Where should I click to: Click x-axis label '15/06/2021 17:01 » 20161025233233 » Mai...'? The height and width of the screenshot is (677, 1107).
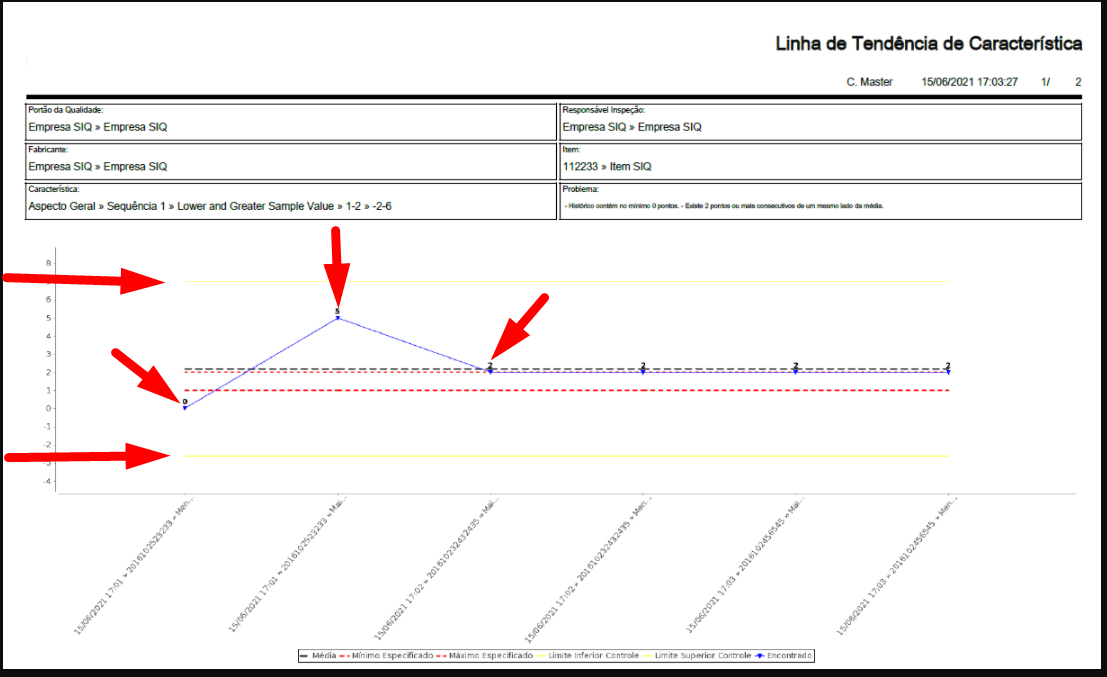287,565
